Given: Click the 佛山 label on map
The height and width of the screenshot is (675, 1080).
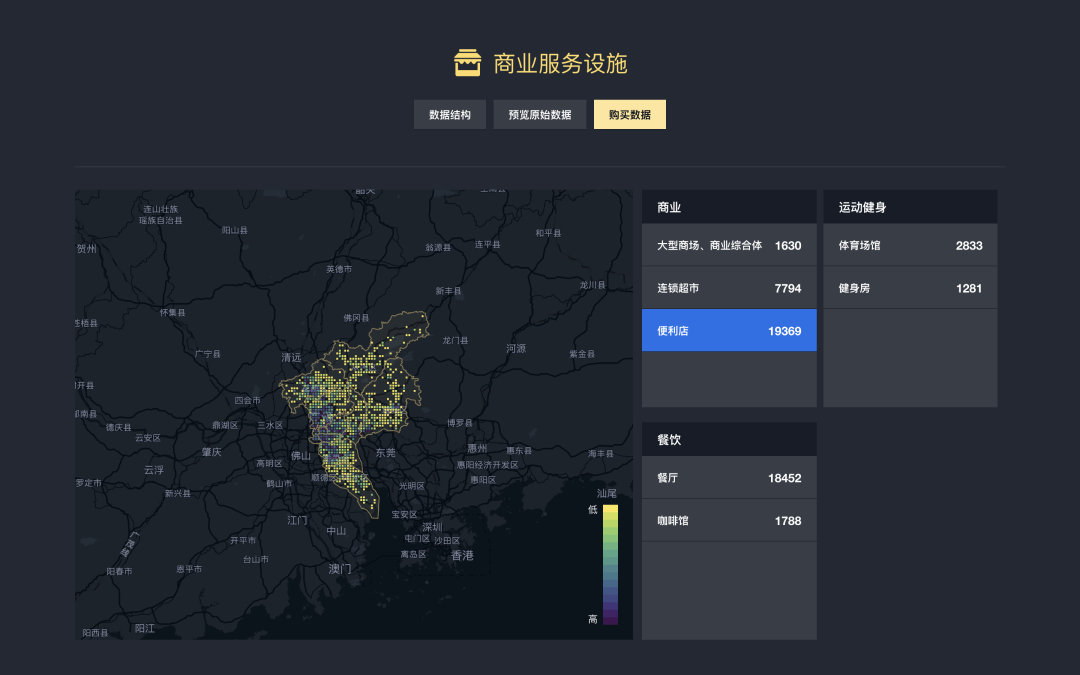Looking at the screenshot, I should click(301, 455).
